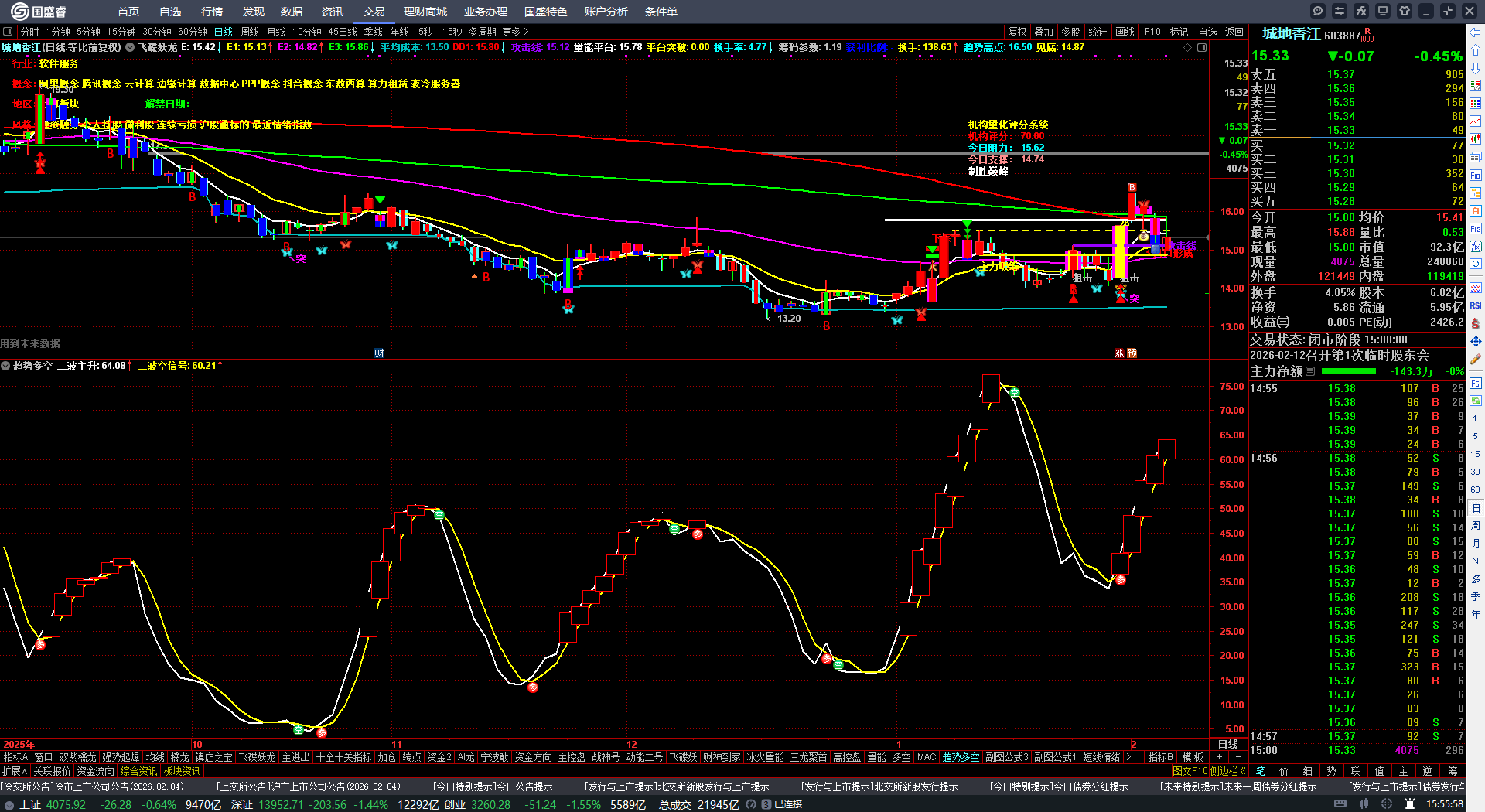Toggle 多股 multi-stock view
The width and height of the screenshot is (1485, 812).
click(1070, 32)
